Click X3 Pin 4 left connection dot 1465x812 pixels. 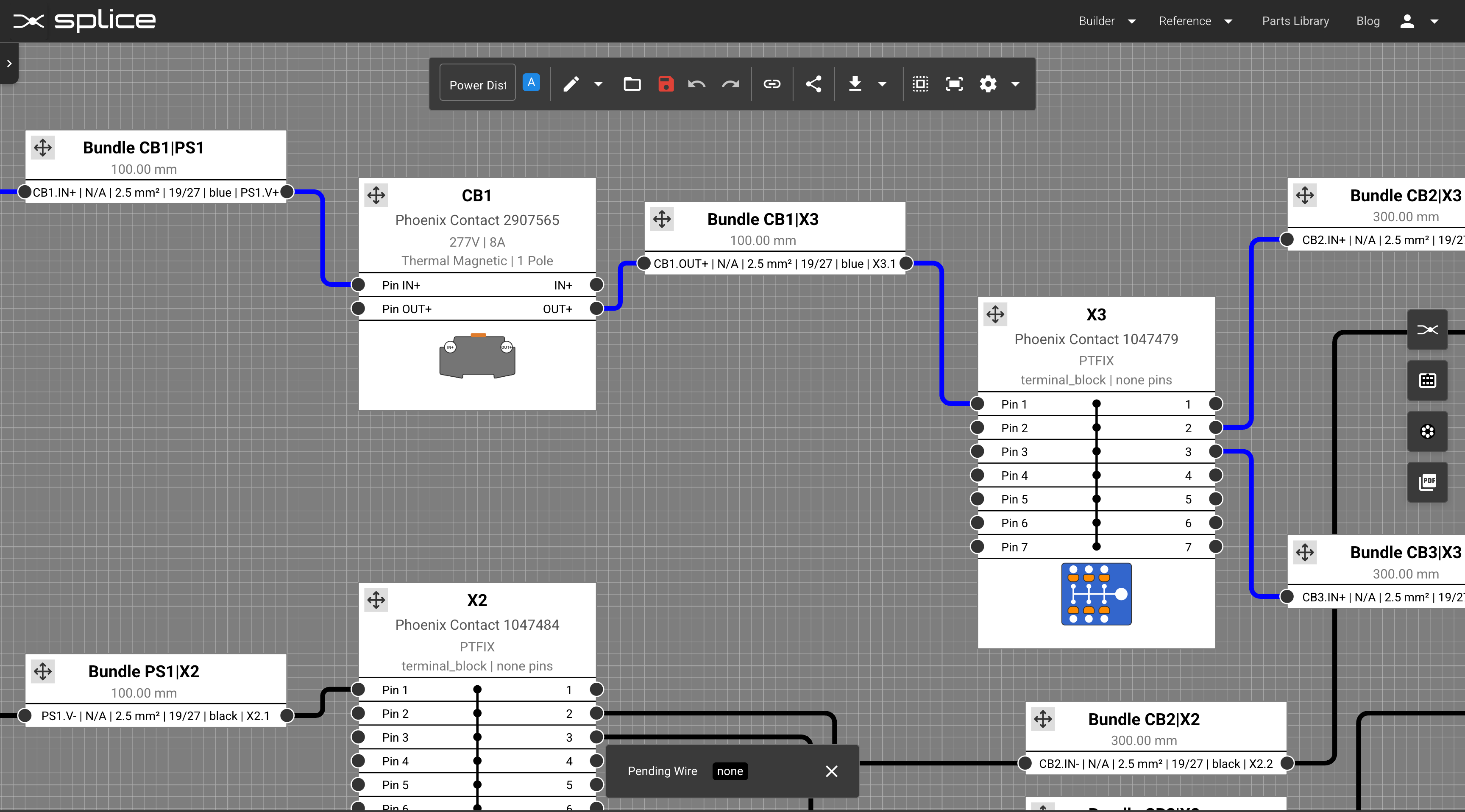pos(978,476)
